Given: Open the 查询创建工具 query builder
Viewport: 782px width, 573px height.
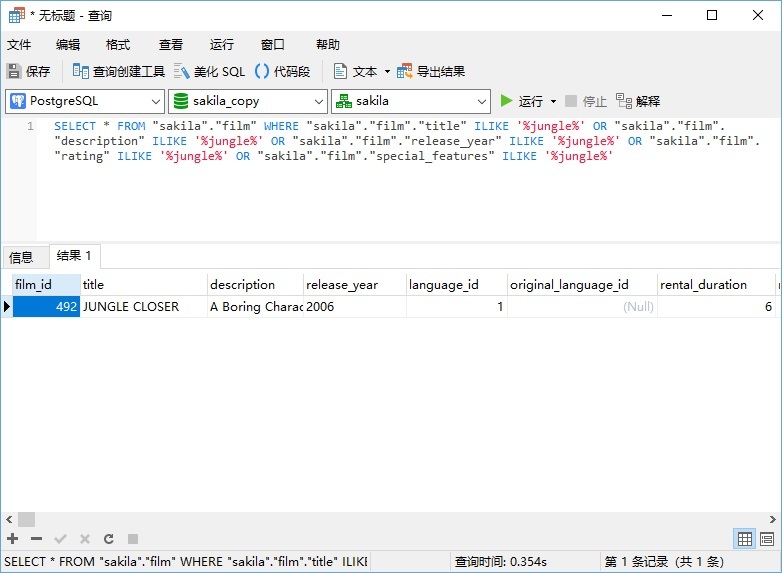Looking at the screenshot, I should point(118,71).
